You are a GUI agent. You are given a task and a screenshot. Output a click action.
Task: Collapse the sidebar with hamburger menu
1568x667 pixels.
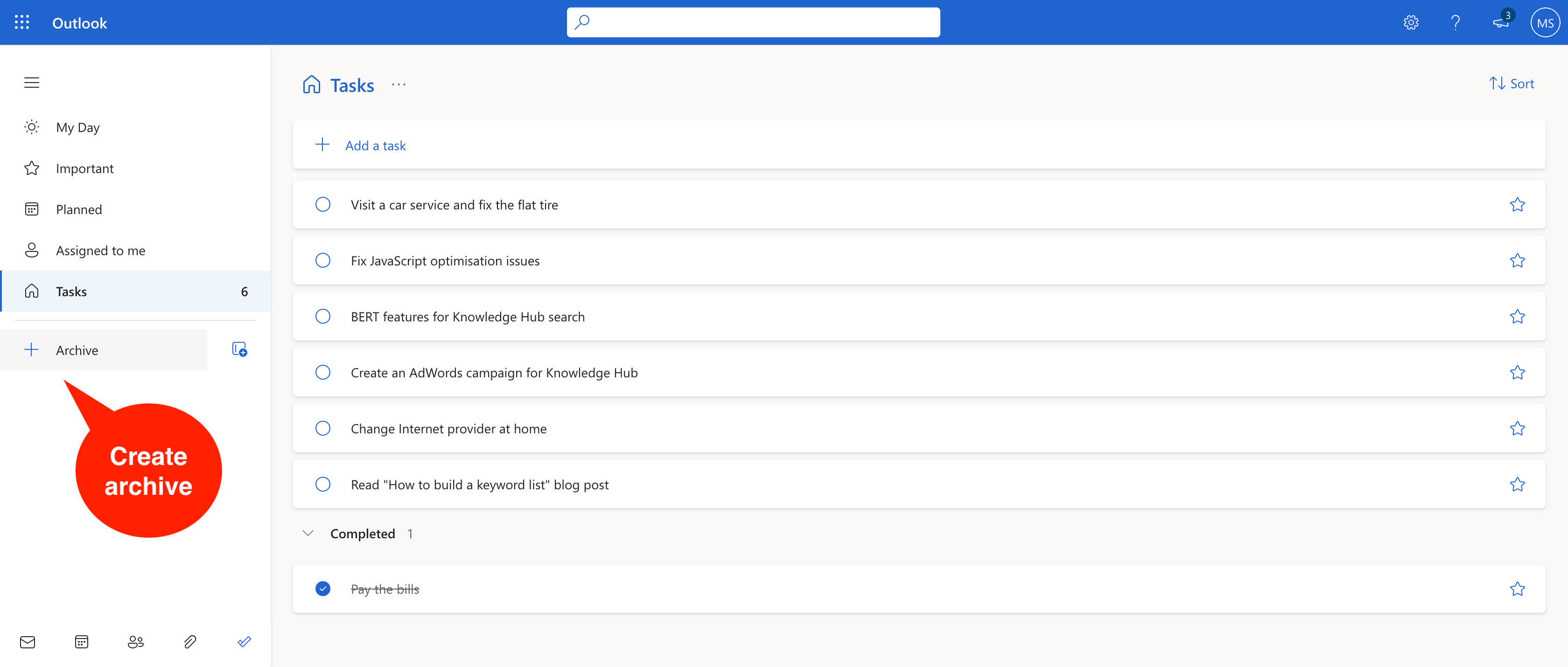pyautogui.click(x=32, y=82)
